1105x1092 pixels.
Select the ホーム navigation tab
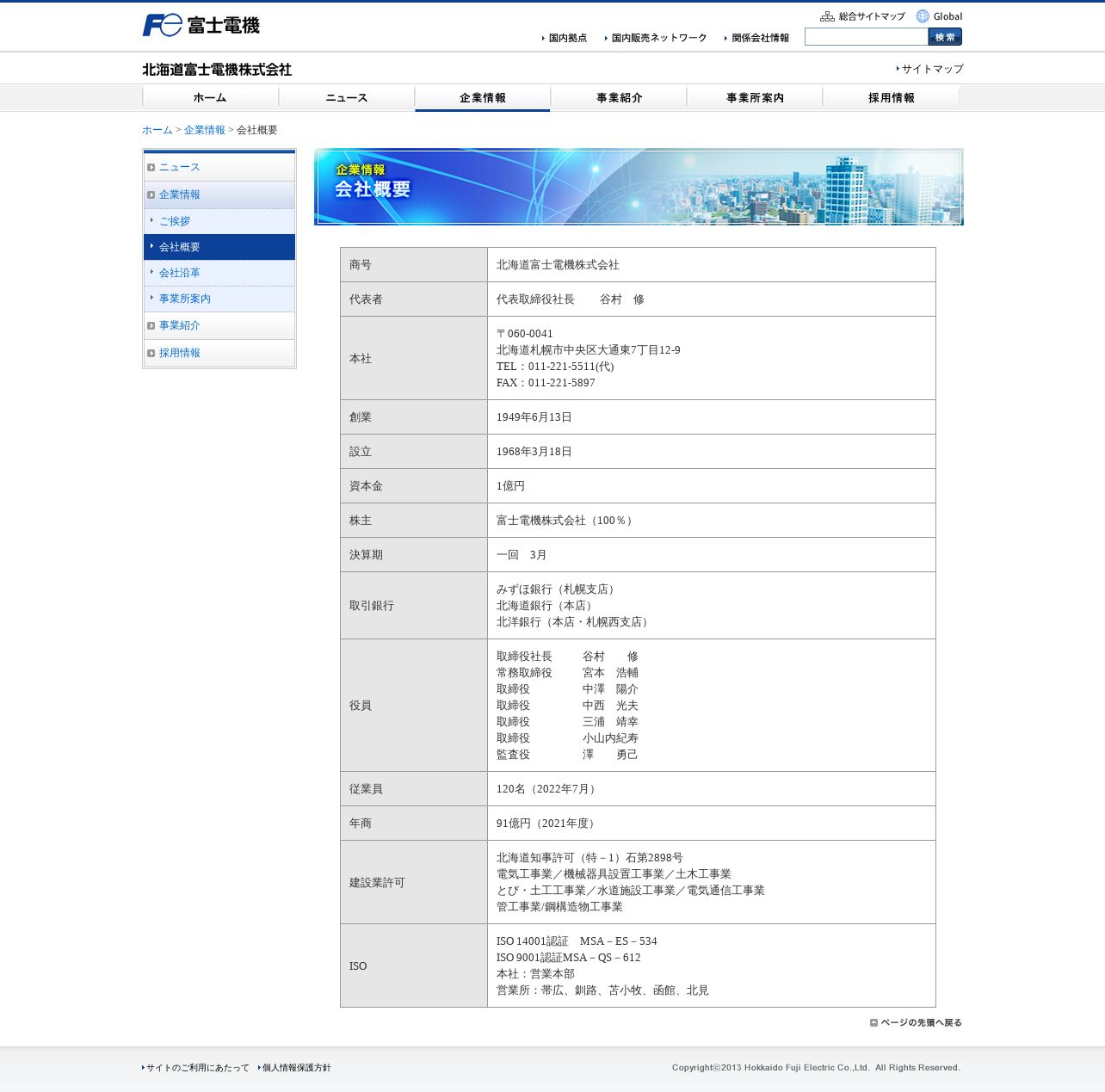tap(210, 98)
